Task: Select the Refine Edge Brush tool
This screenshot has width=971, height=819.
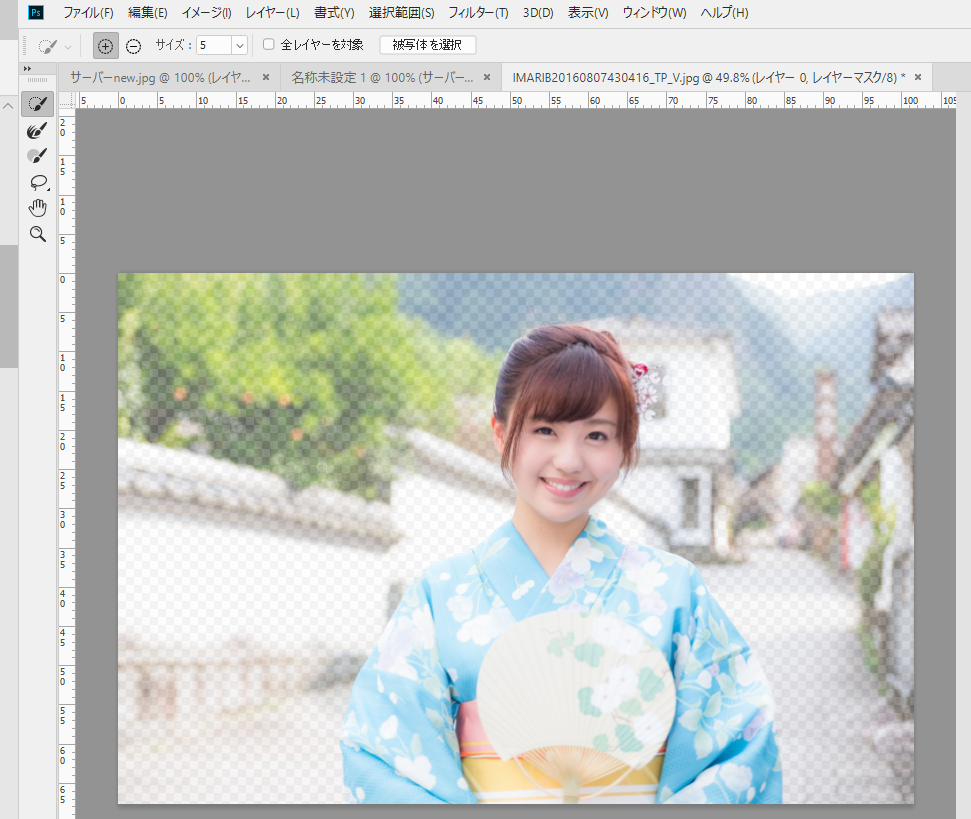Action: [x=38, y=129]
